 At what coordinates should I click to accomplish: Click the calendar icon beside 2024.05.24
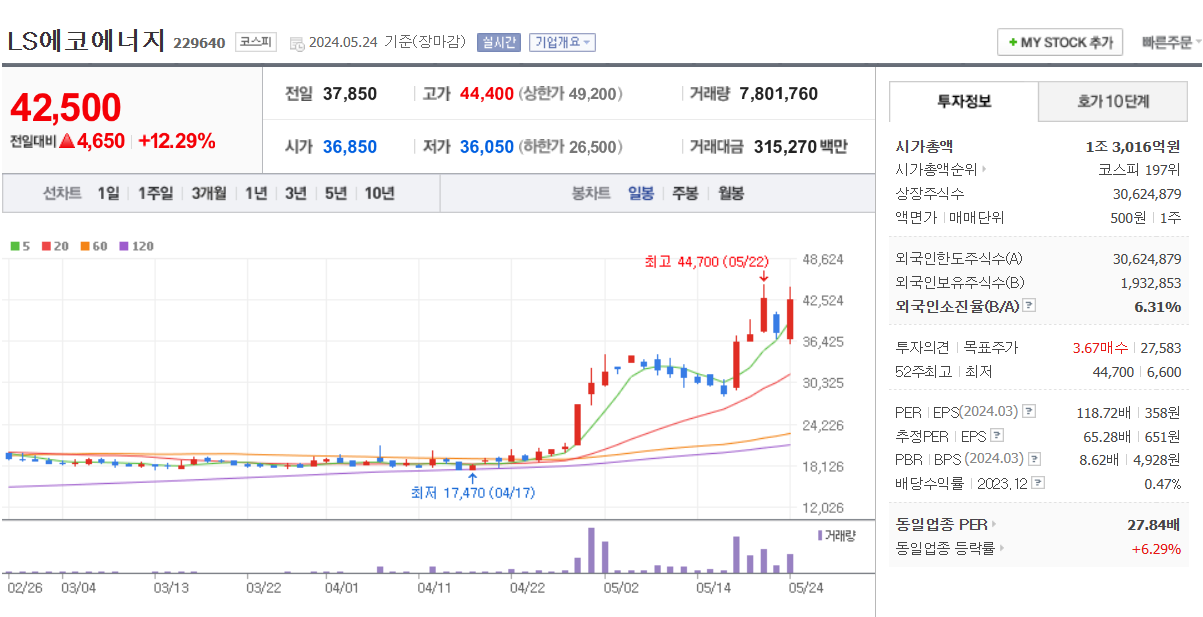tap(295, 42)
